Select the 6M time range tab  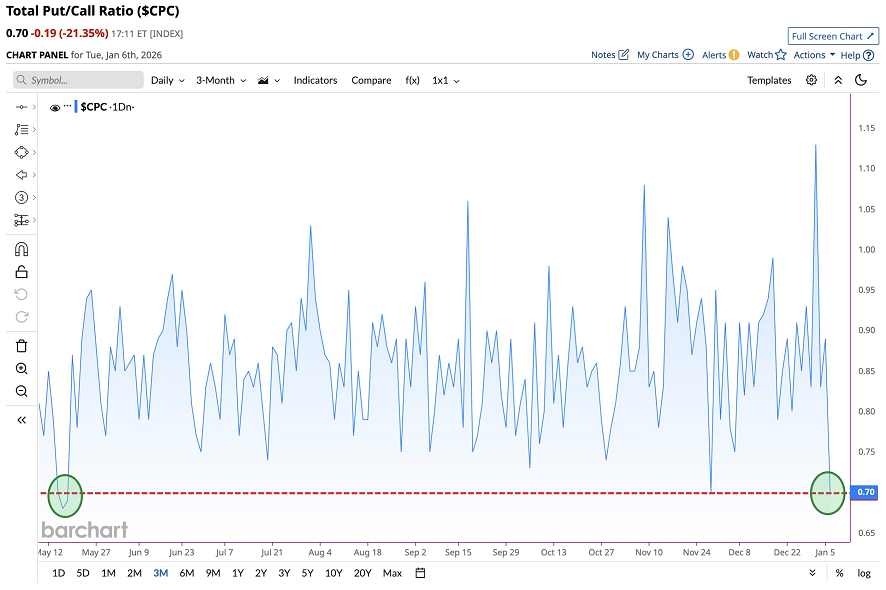[187, 573]
